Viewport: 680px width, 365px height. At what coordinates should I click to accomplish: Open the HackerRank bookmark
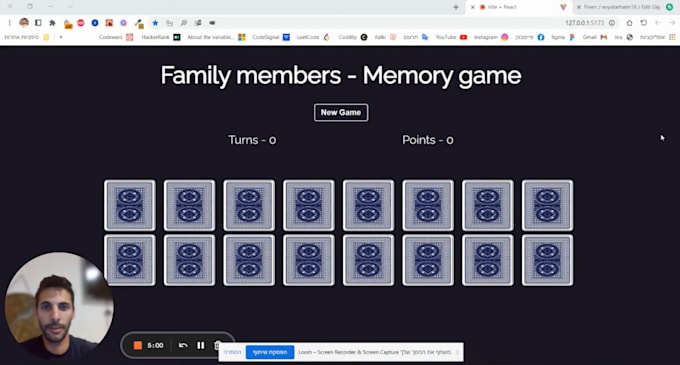160,37
